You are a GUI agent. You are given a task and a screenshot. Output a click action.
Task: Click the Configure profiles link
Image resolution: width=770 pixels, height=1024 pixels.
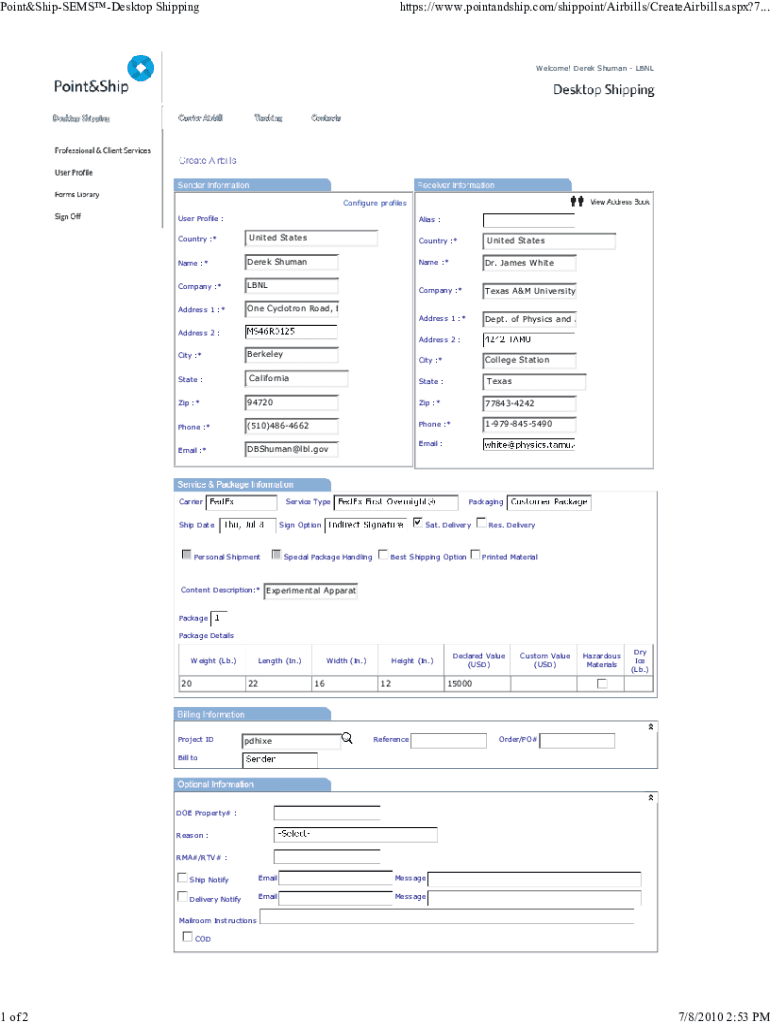click(375, 203)
